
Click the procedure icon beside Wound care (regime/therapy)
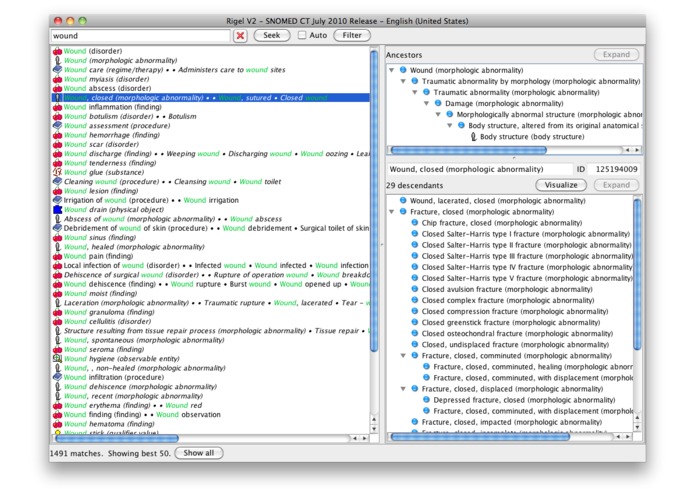coord(57,70)
